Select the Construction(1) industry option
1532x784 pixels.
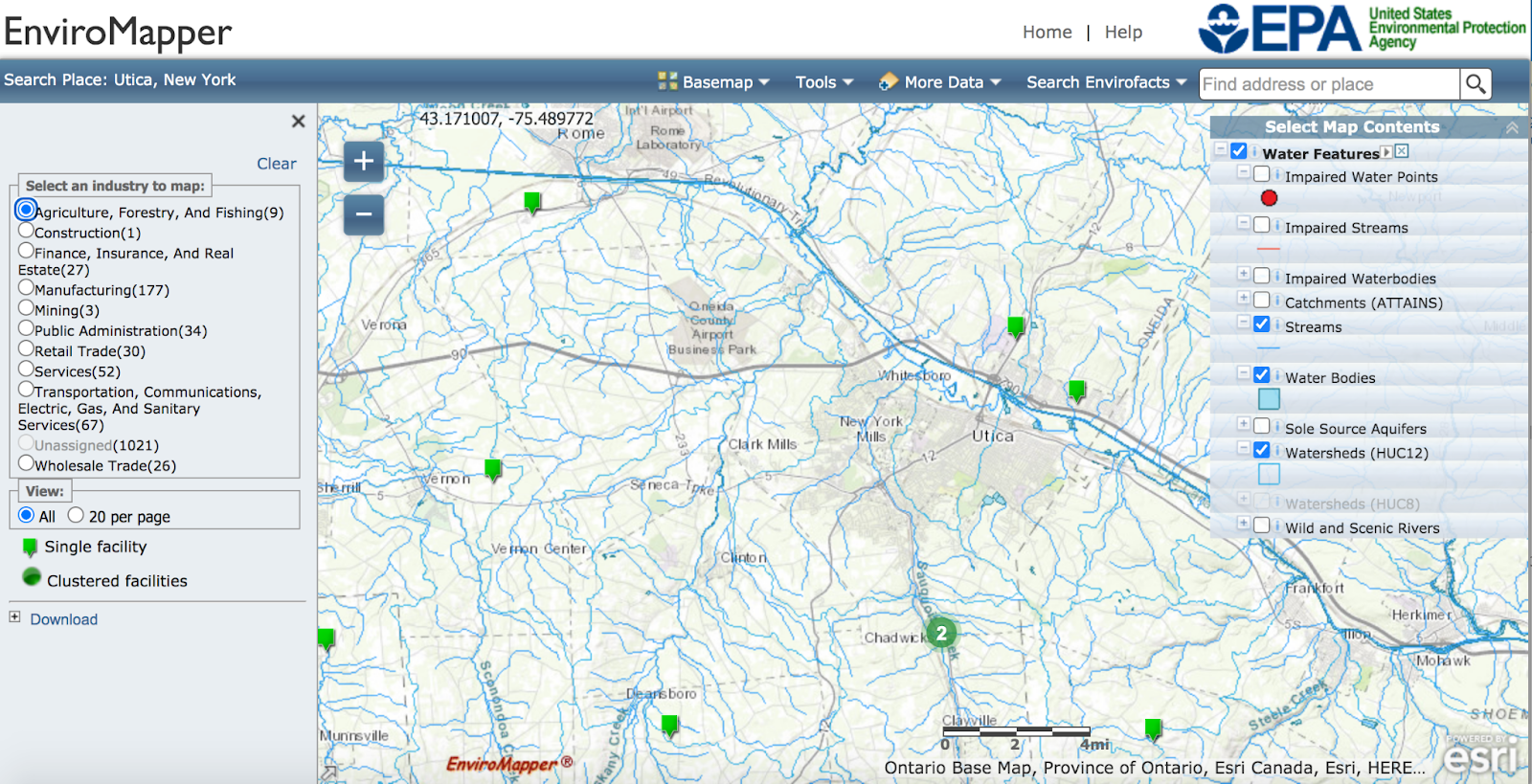pyautogui.click(x=26, y=231)
